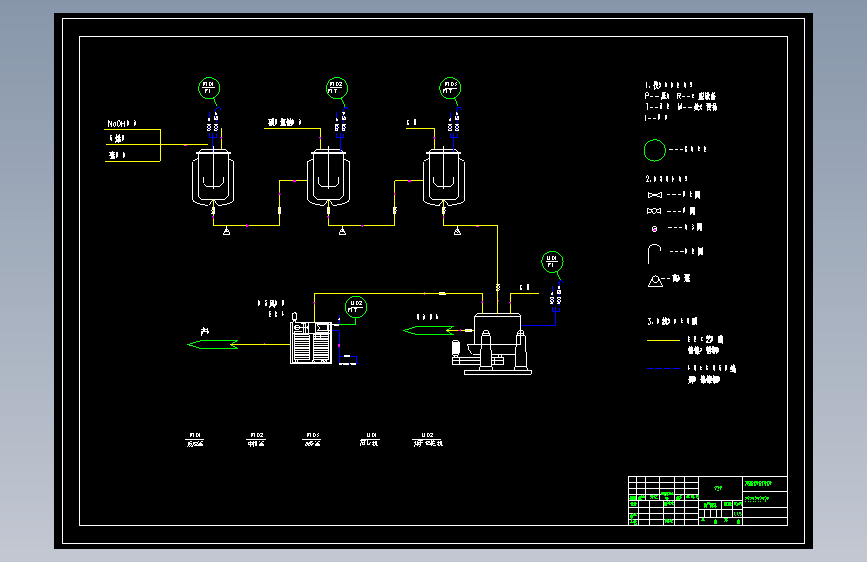Select the pump triangle below middle reactor
The height and width of the screenshot is (562, 867).
tap(342, 231)
